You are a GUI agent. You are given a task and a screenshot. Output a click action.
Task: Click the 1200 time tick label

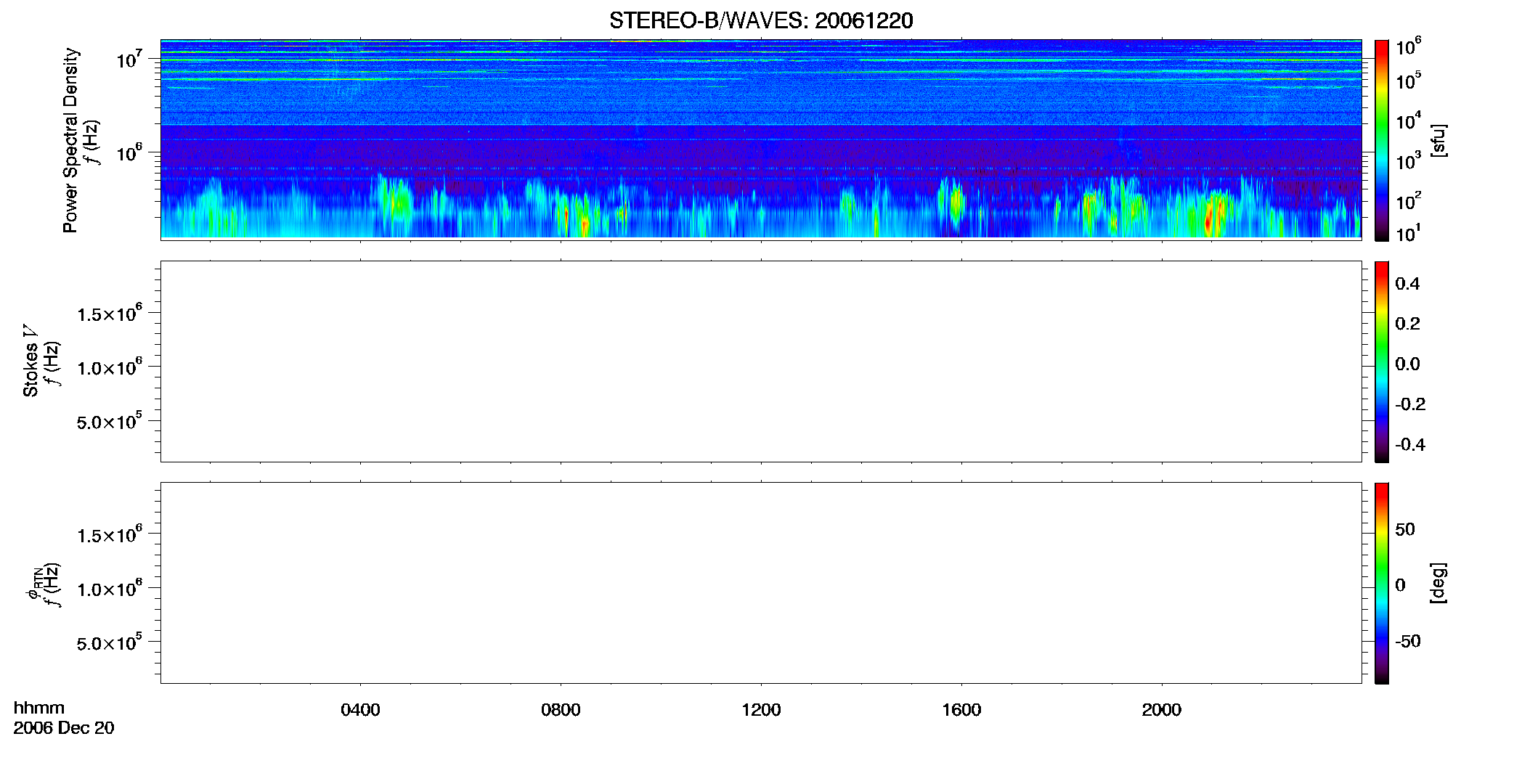coord(761,710)
